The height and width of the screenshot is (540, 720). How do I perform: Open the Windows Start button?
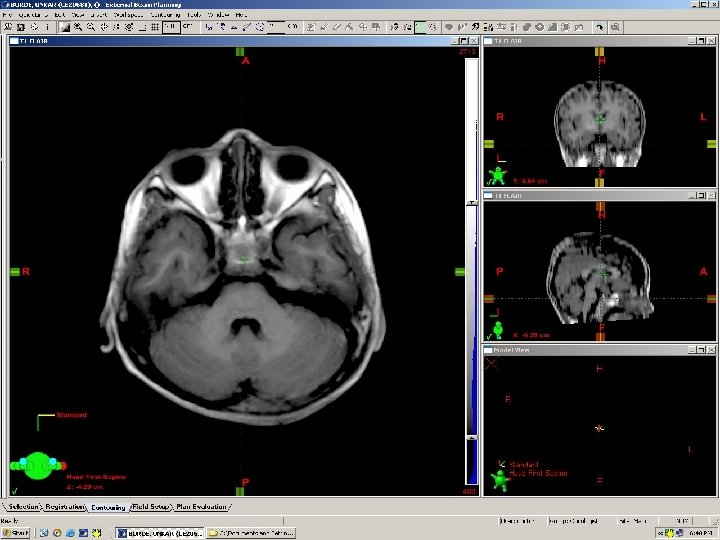pos(17,533)
